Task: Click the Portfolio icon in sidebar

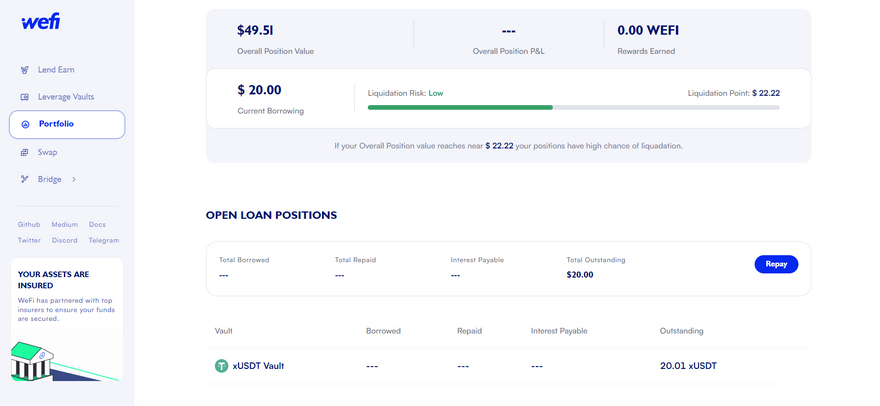Action: coord(25,125)
